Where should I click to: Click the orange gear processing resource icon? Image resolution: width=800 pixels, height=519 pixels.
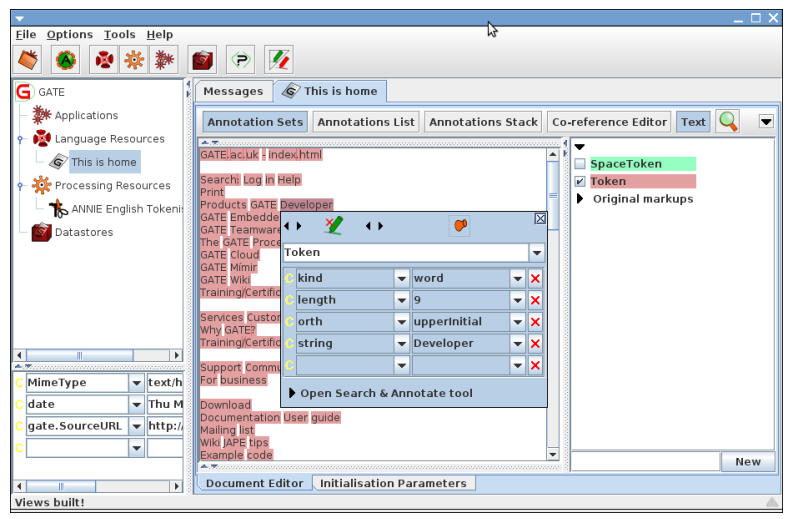coord(133,60)
